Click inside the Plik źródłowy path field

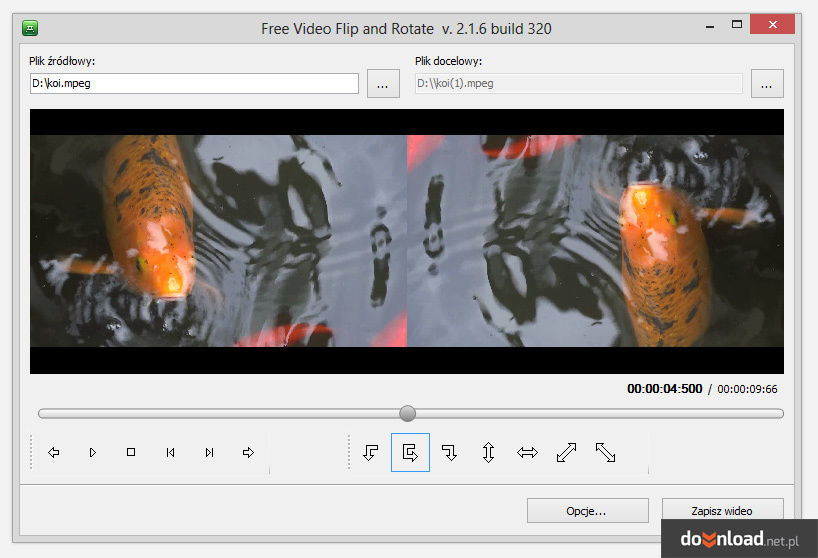click(194, 83)
